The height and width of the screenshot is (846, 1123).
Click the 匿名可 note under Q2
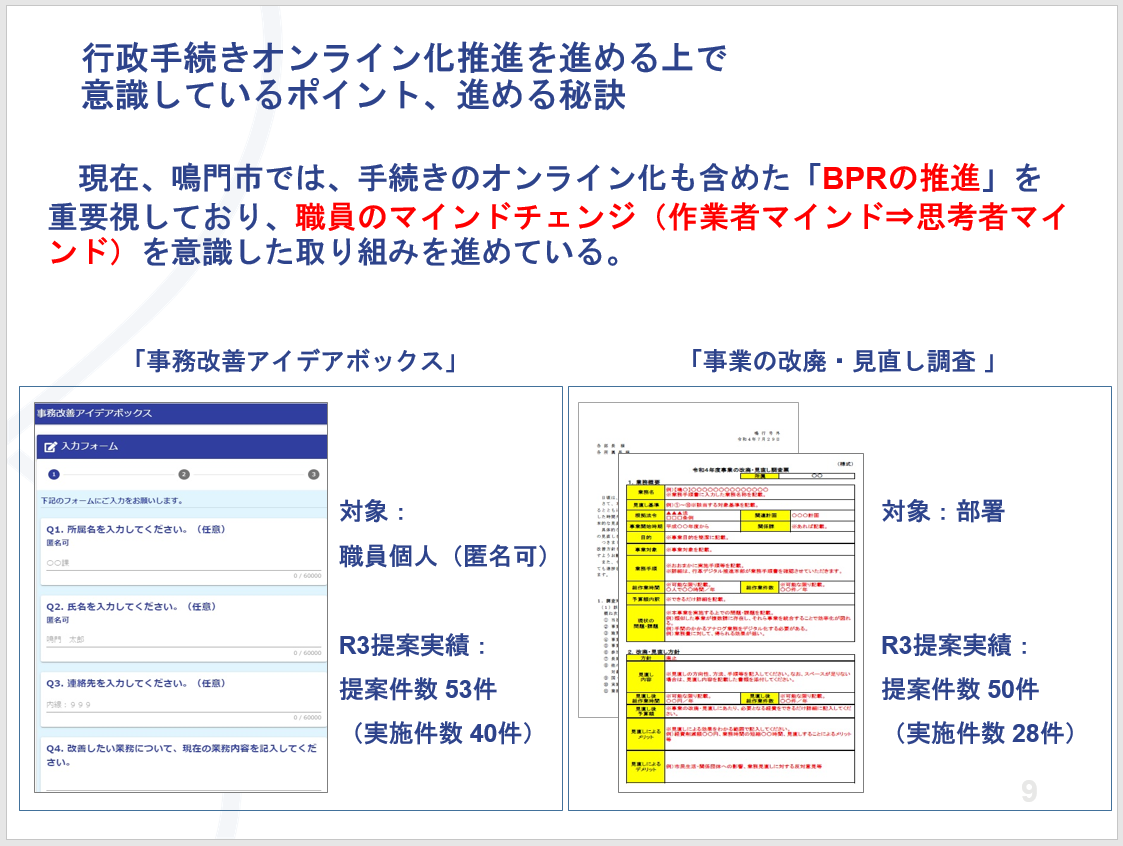pyautogui.click(x=58, y=620)
